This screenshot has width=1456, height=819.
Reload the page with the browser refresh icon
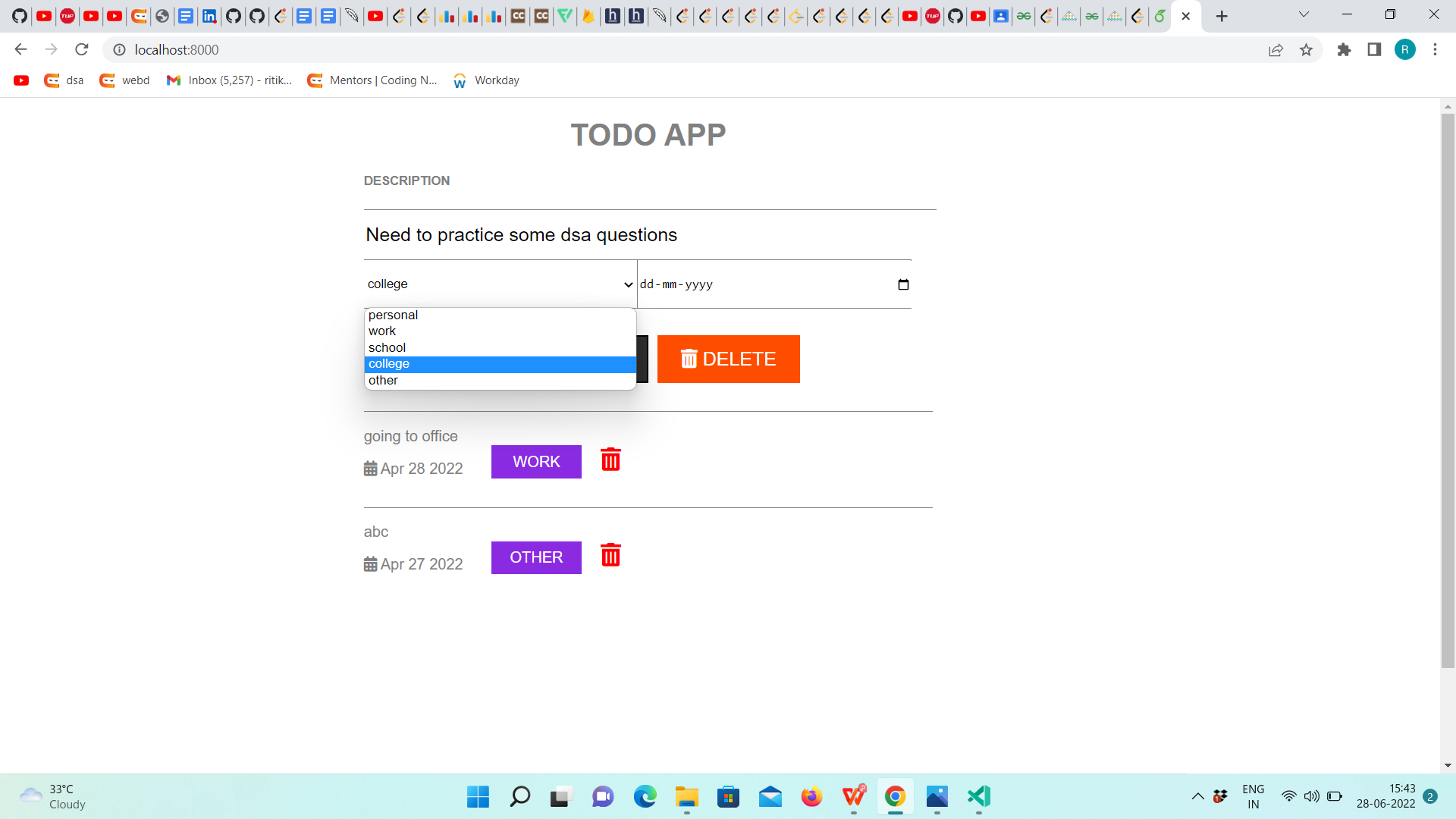(x=82, y=50)
